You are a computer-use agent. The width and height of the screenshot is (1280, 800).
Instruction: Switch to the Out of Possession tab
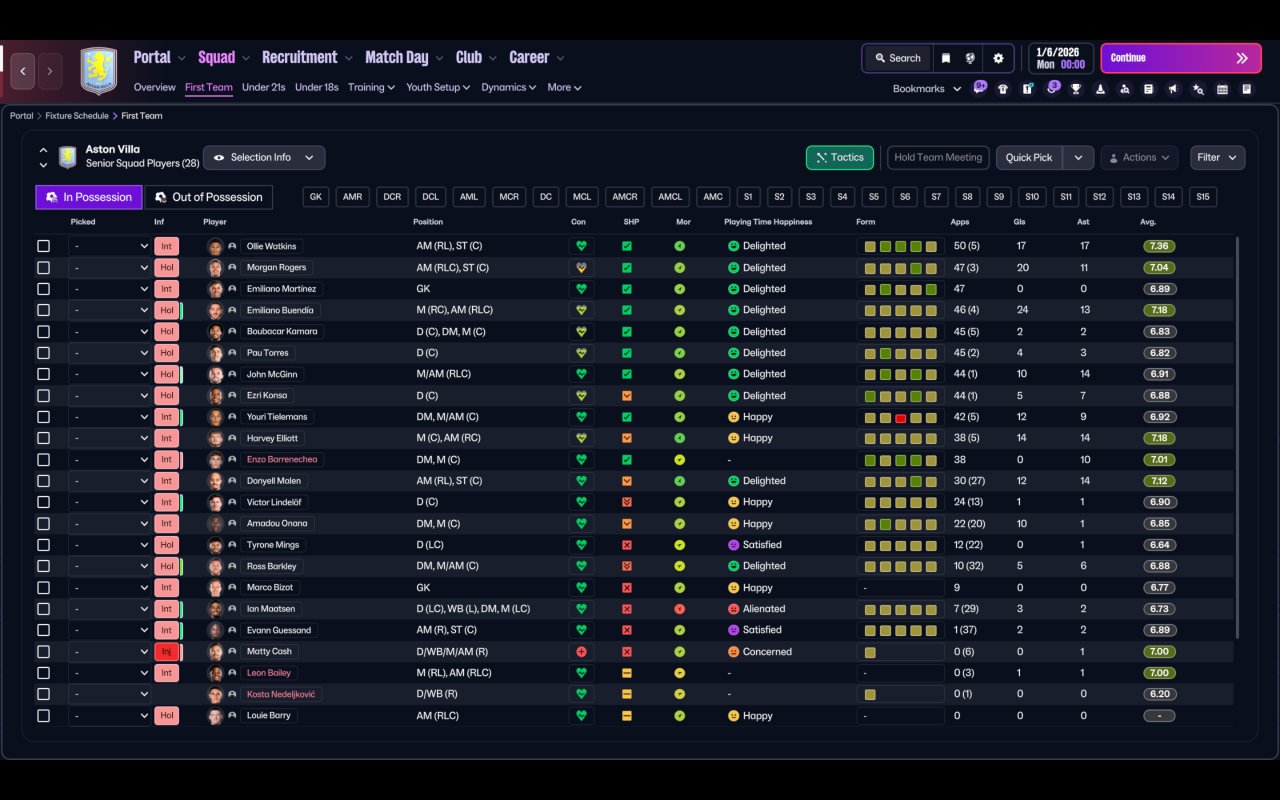pos(209,197)
